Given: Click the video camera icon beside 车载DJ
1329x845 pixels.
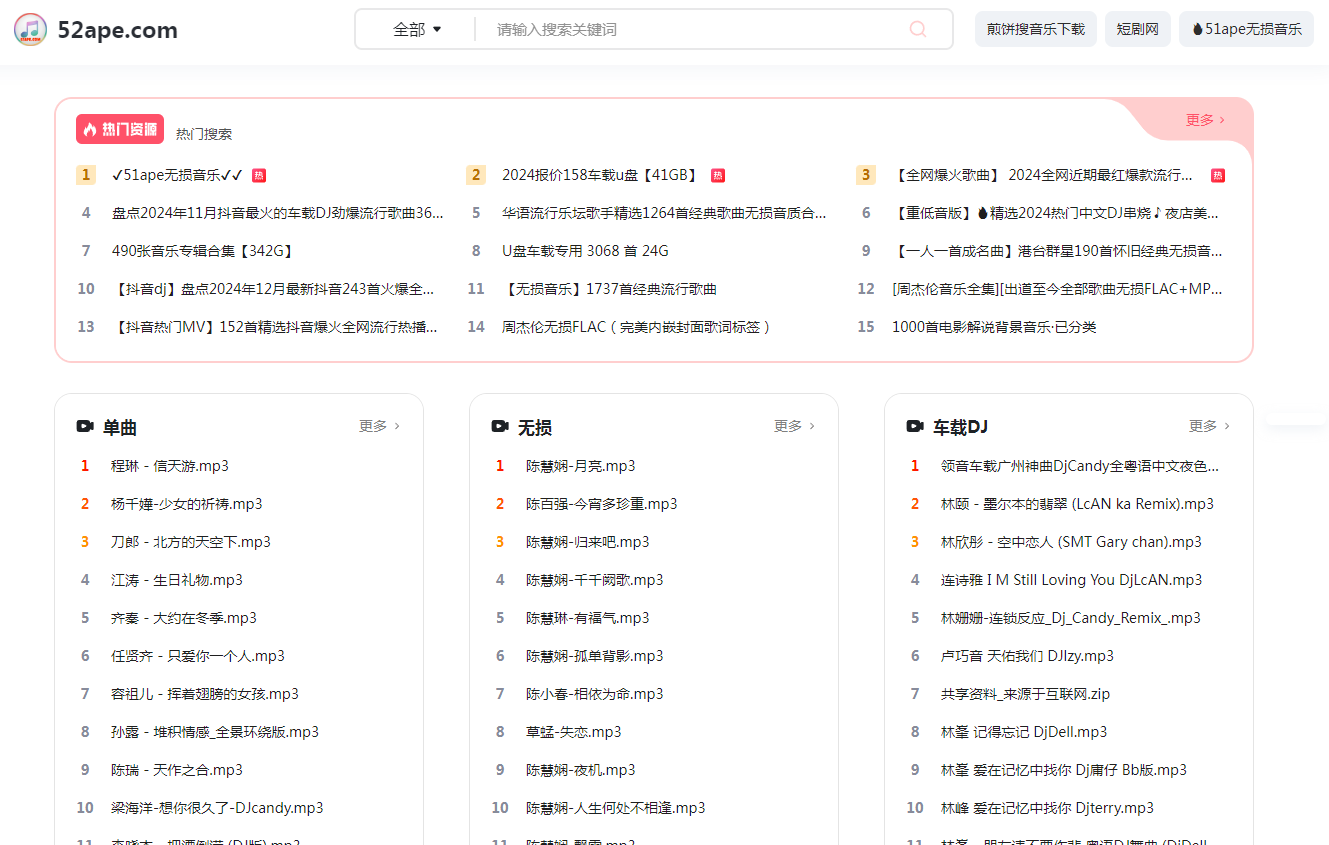Looking at the screenshot, I should (915, 427).
